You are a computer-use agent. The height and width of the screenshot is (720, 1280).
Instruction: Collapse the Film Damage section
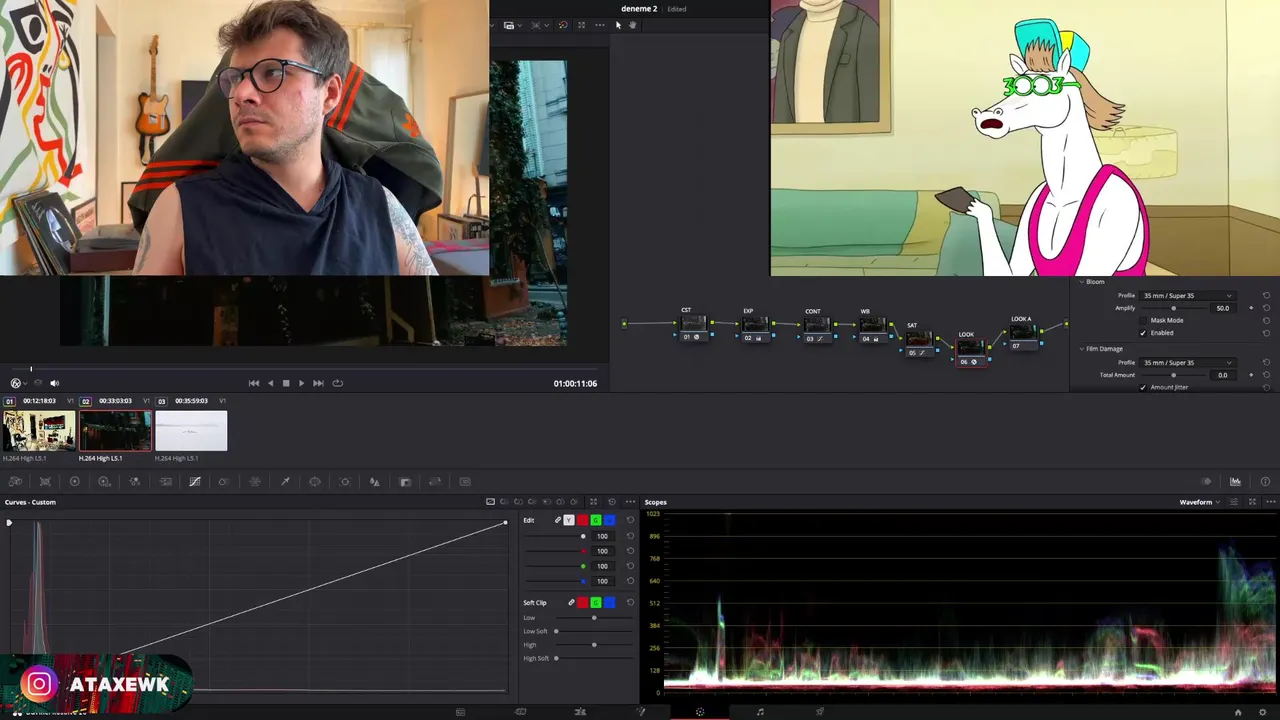[x=1081, y=349]
